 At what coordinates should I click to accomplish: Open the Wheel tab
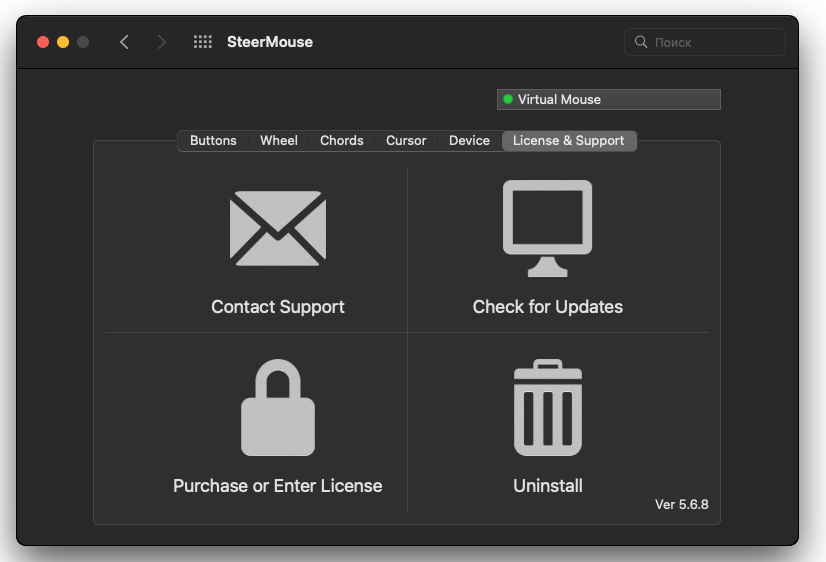279,141
